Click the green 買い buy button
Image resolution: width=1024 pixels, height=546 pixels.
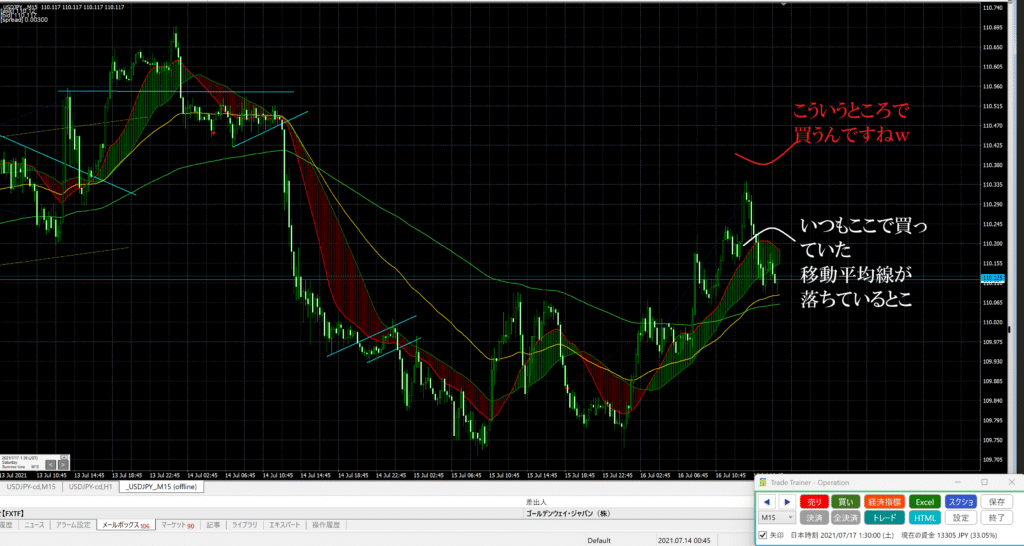pyautogui.click(x=845, y=502)
